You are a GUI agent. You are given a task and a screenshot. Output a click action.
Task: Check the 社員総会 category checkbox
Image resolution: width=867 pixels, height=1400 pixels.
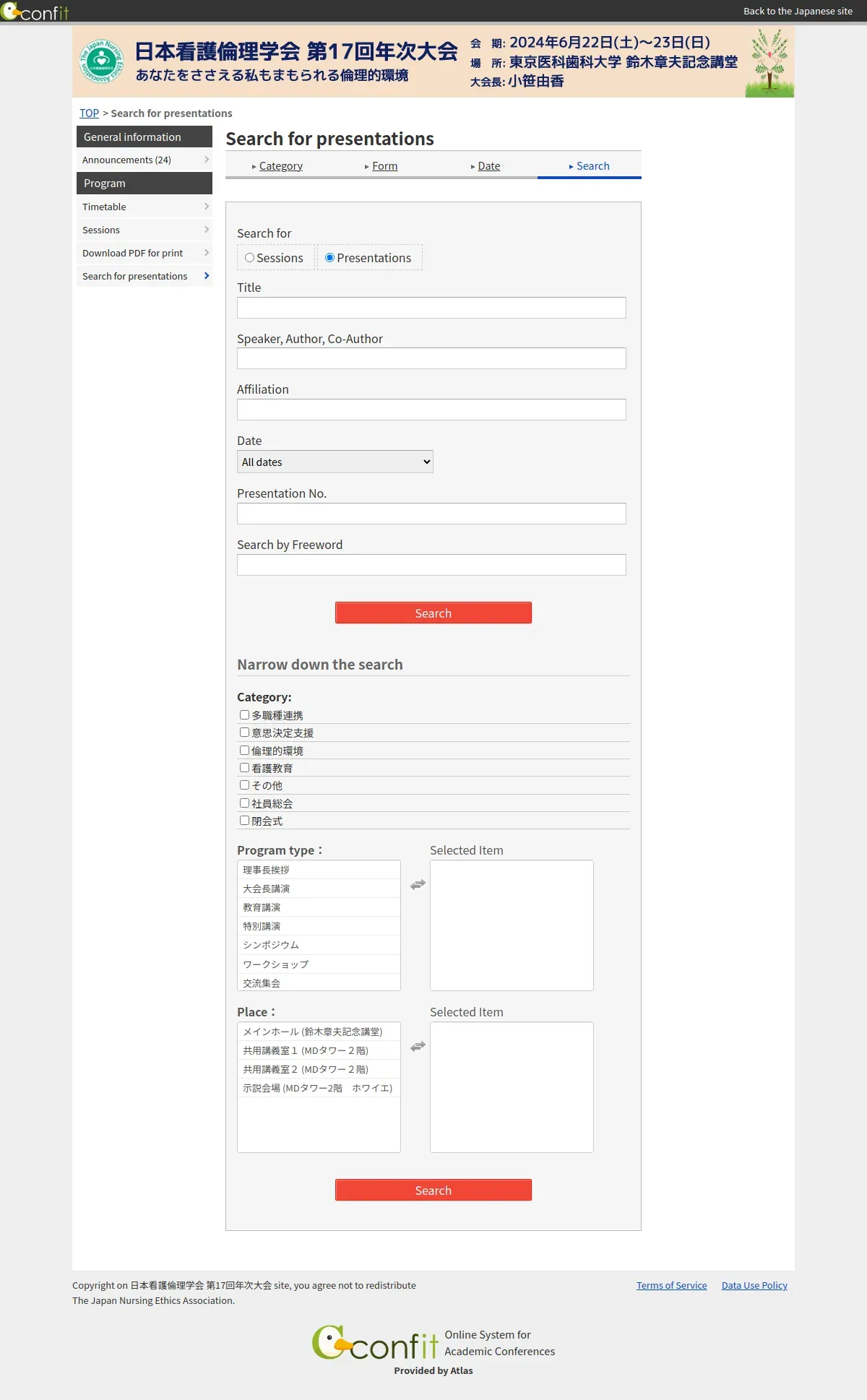click(x=245, y=803)
